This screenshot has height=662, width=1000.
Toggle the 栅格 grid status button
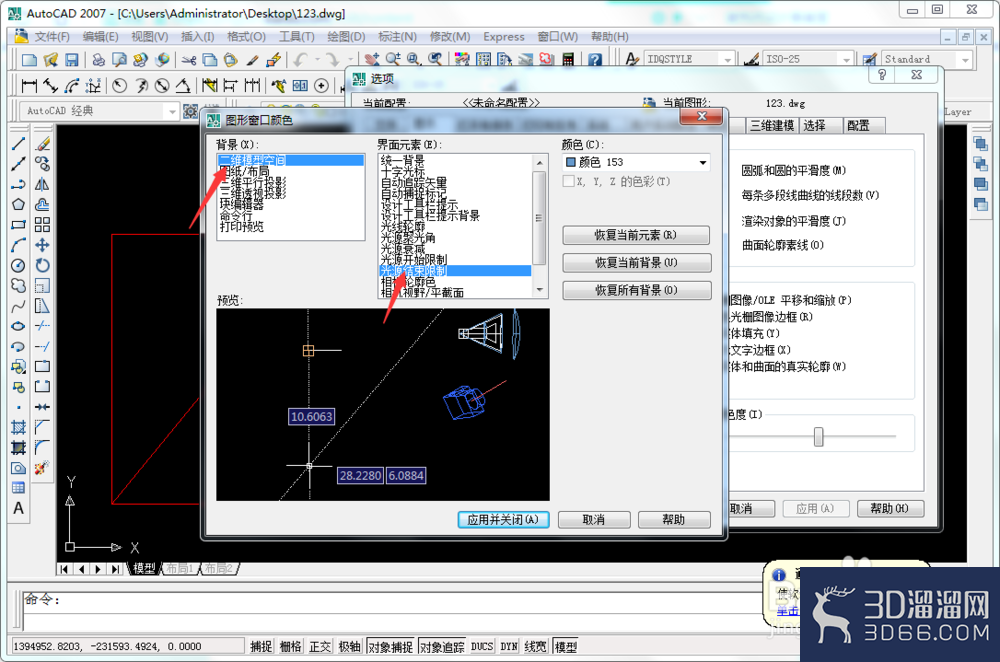291,647
